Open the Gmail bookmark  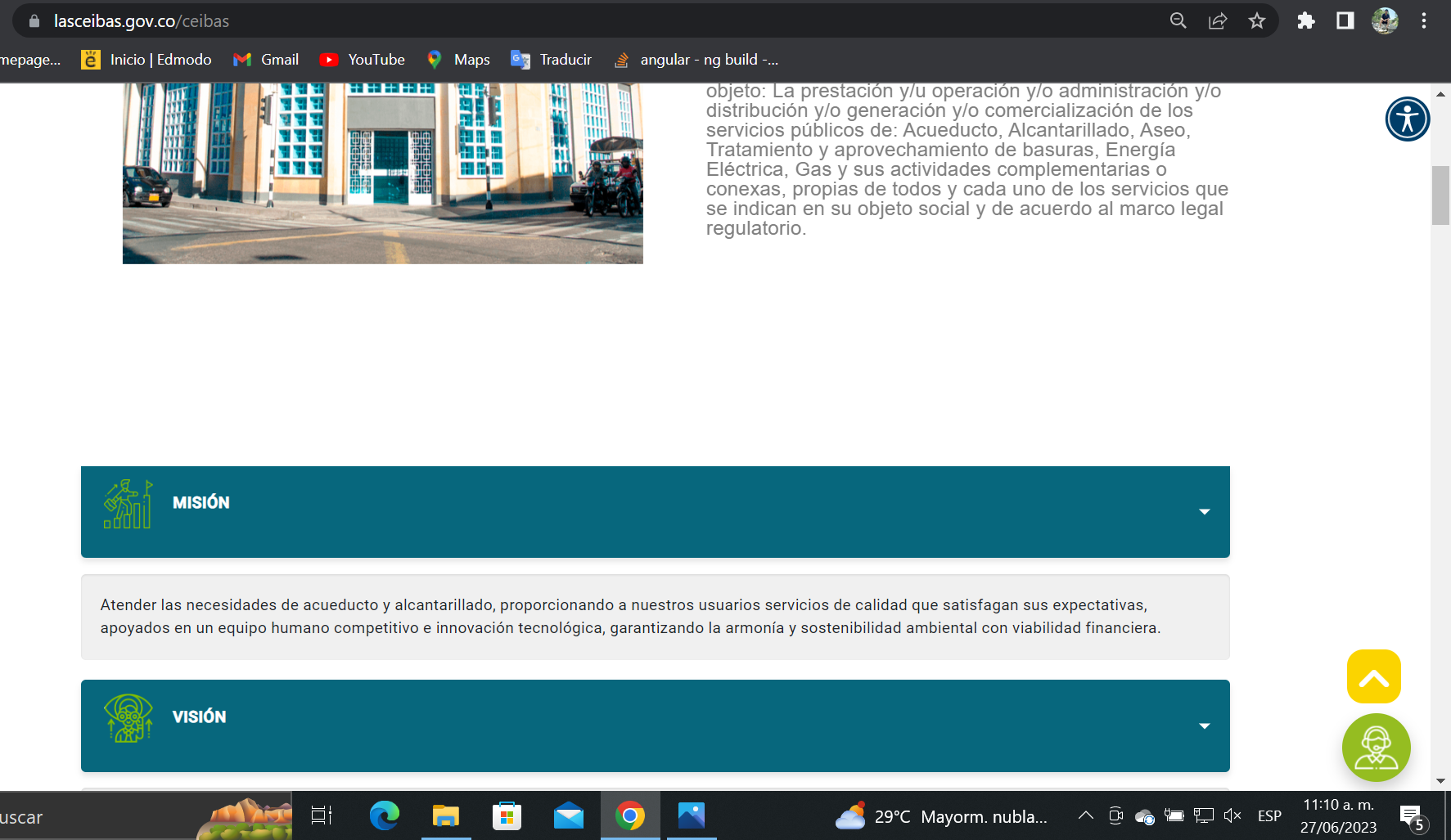[x=266, y=60]
